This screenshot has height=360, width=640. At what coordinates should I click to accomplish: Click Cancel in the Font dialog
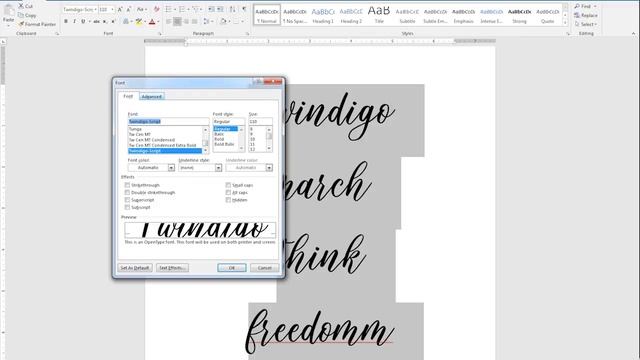tap(264, 268)
